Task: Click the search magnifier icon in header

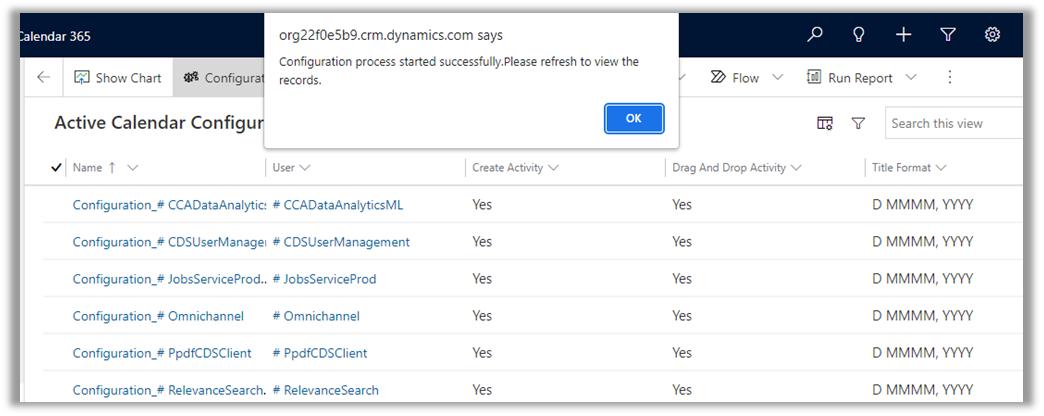Action: point(815,35)
